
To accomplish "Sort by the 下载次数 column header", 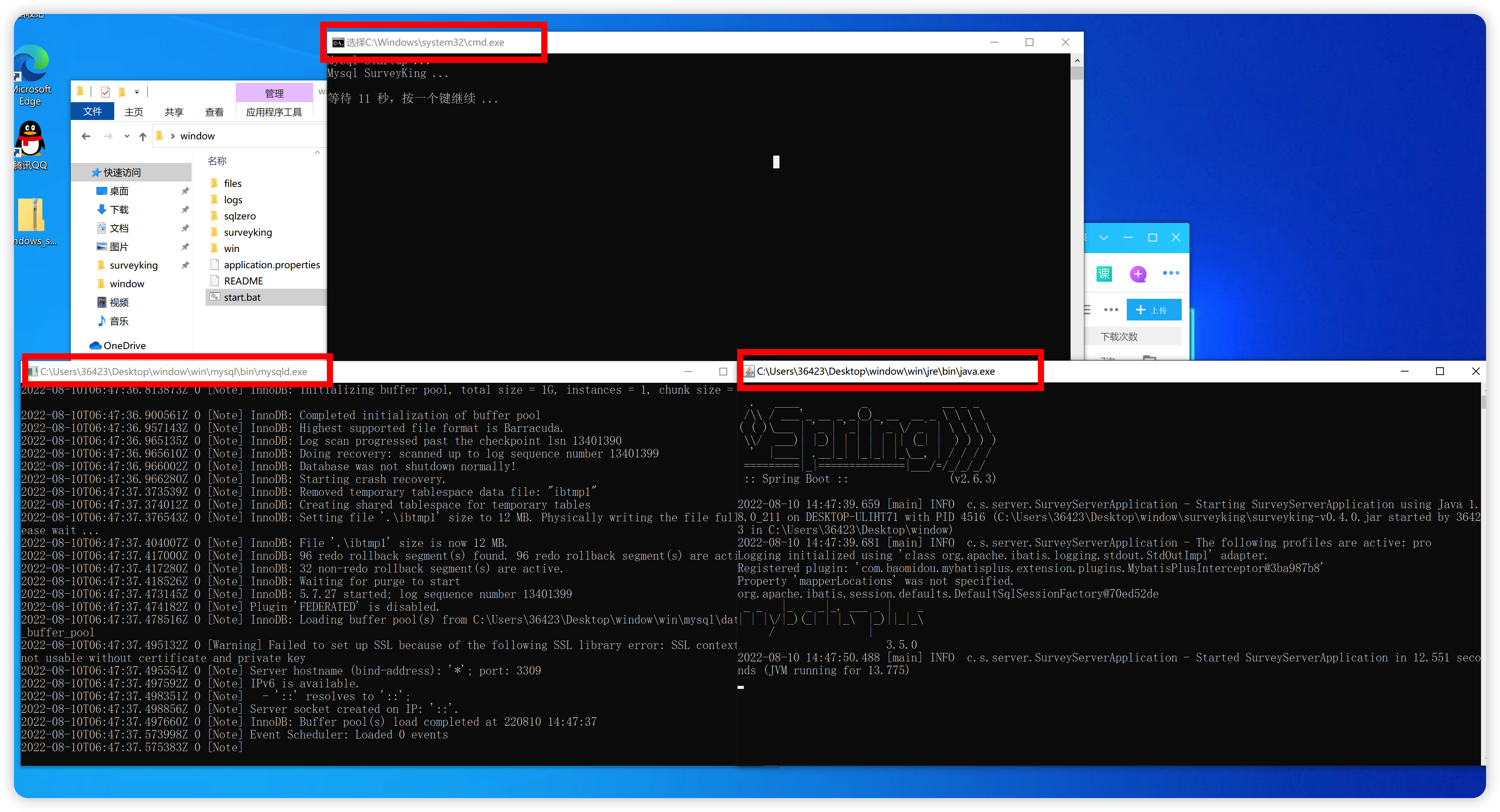I will pyautogui.click(x=1119, y=336).
